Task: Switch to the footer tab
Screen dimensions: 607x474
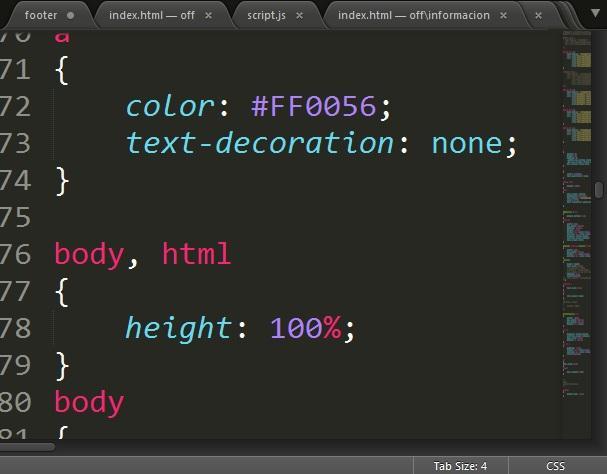Action: 40,16
